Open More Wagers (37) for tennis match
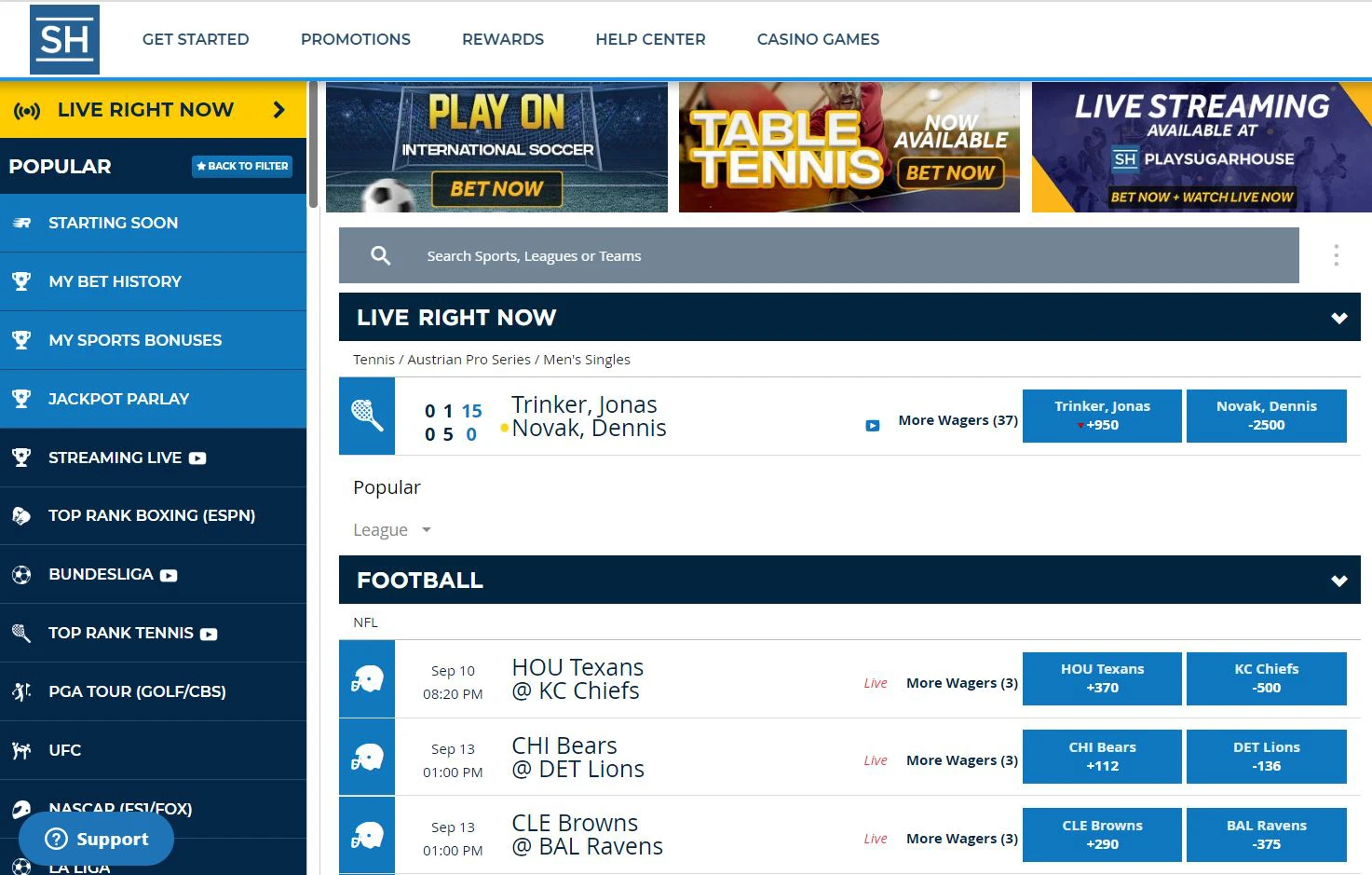1372x875 pixels. coord(958,420)
